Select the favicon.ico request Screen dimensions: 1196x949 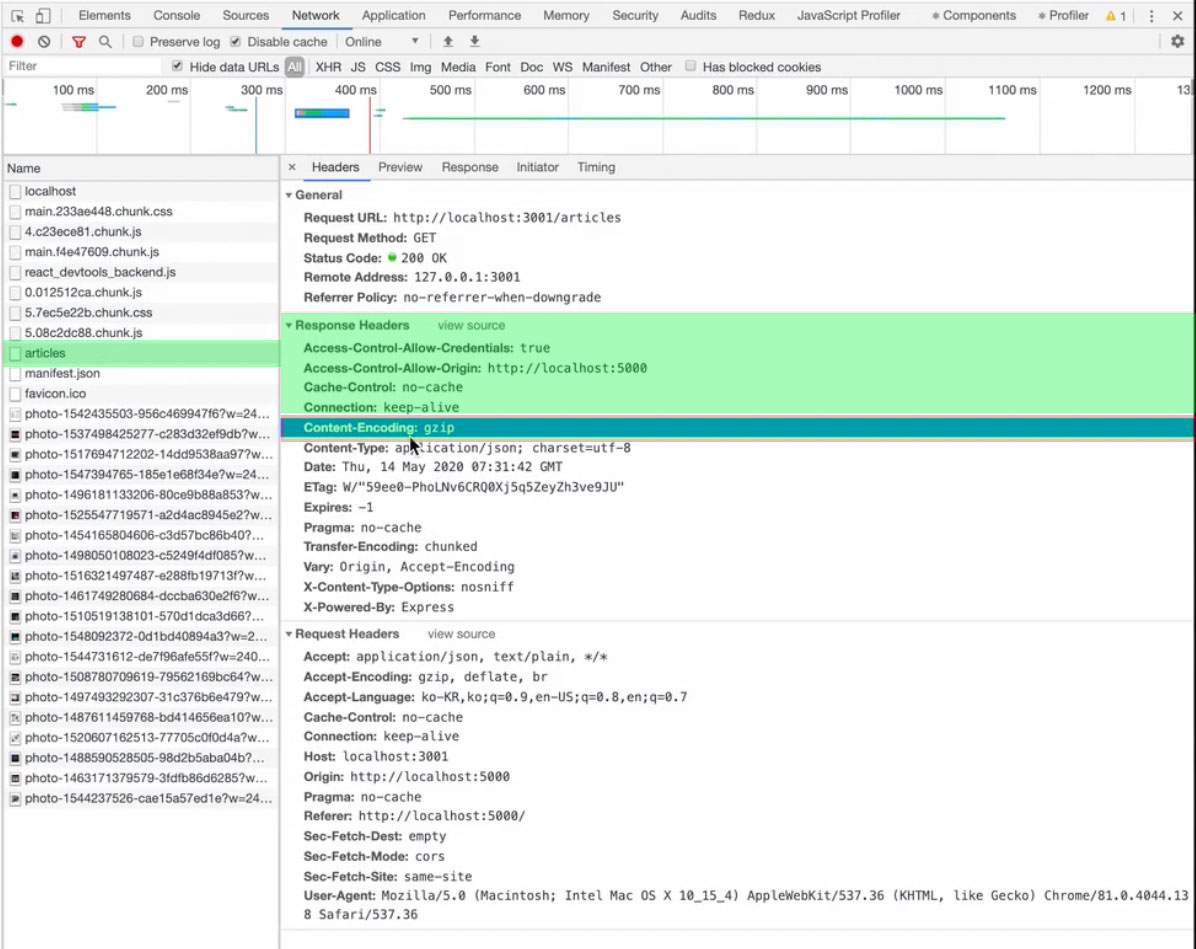pos(141,394)
